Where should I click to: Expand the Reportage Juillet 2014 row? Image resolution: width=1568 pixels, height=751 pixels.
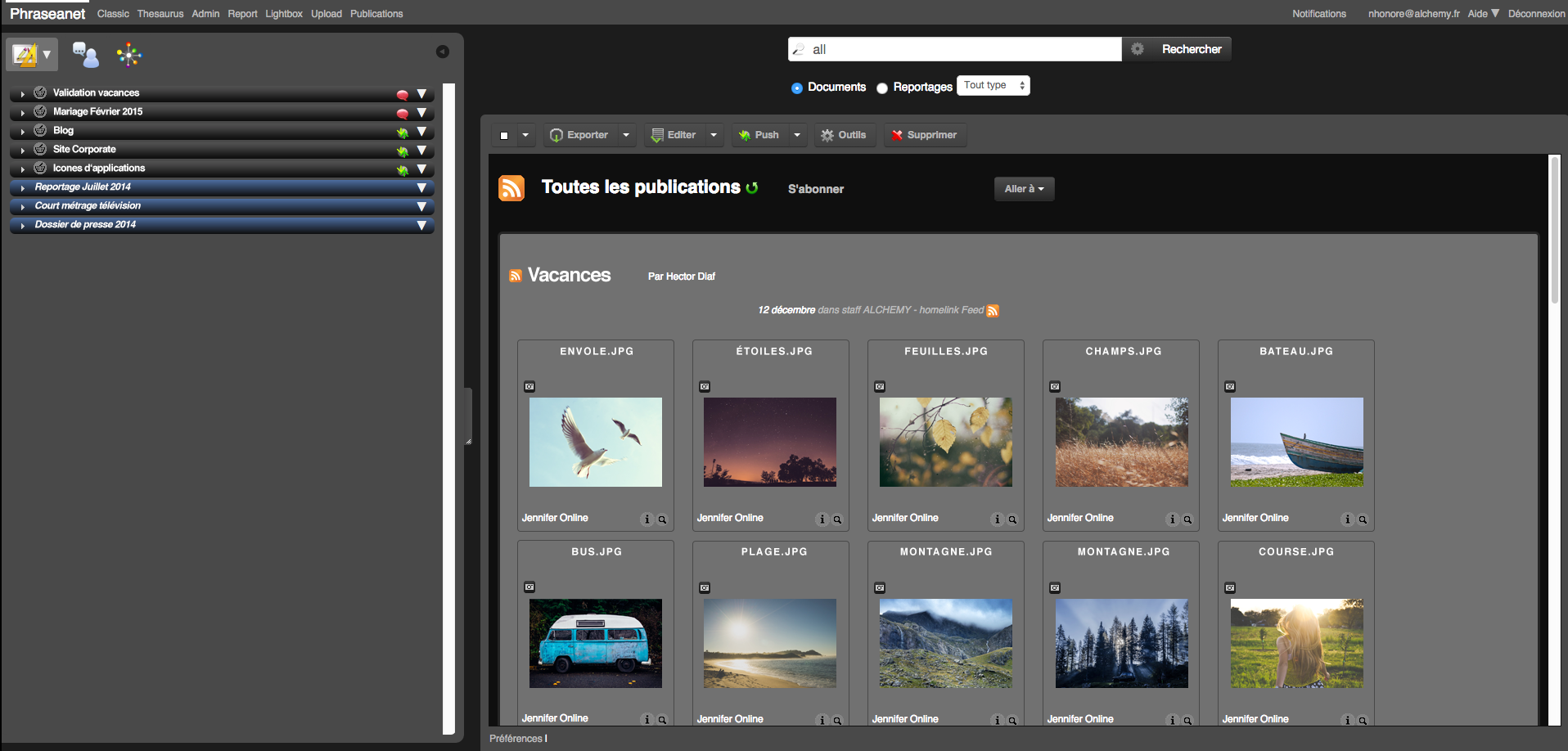(22, 188)
